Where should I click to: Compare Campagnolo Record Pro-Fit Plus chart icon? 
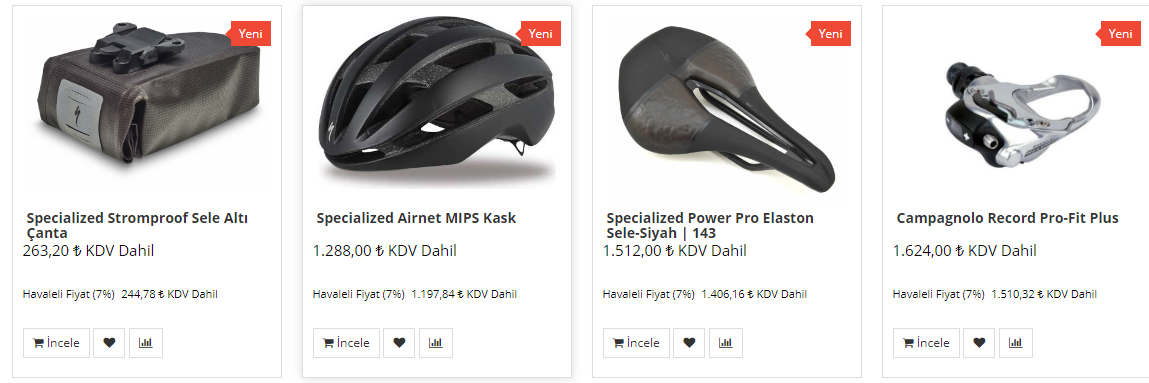coord(1016,343)
